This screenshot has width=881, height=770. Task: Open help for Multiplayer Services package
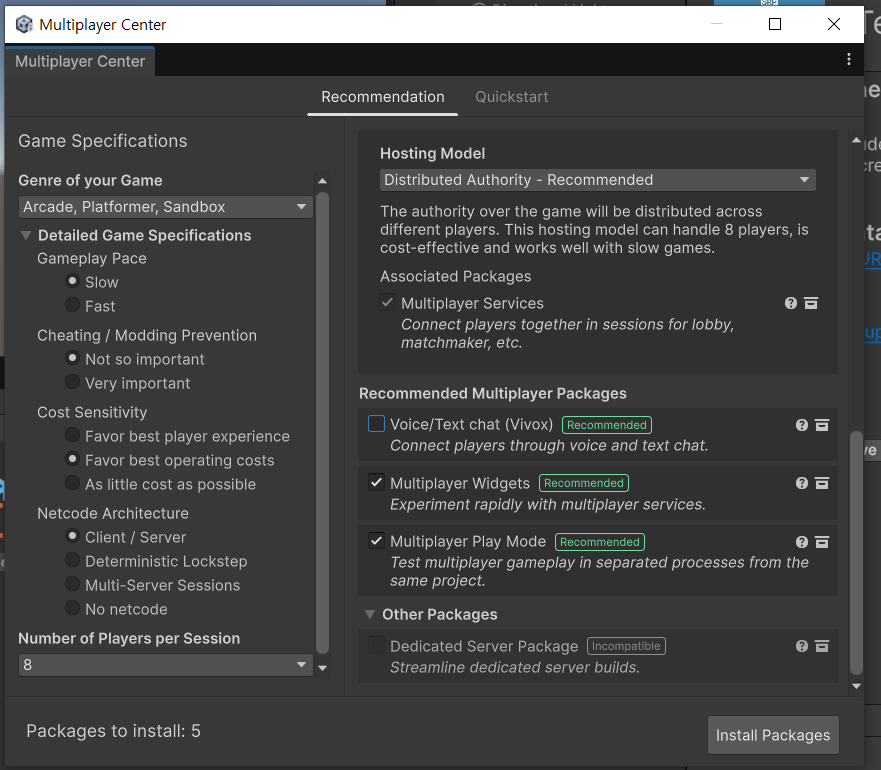pos(791,304)
